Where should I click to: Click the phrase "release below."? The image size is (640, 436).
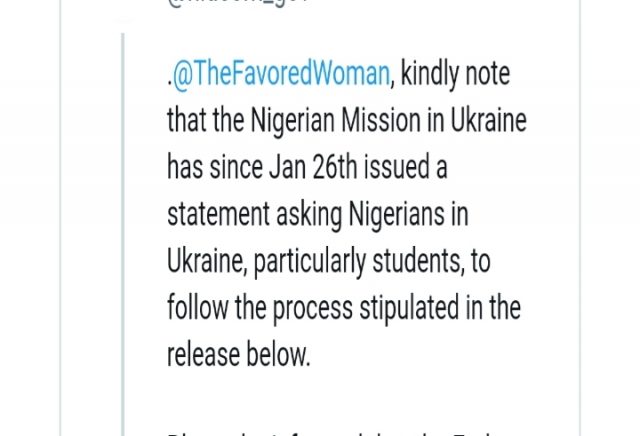pyautogui.click(x=239, y=352)
